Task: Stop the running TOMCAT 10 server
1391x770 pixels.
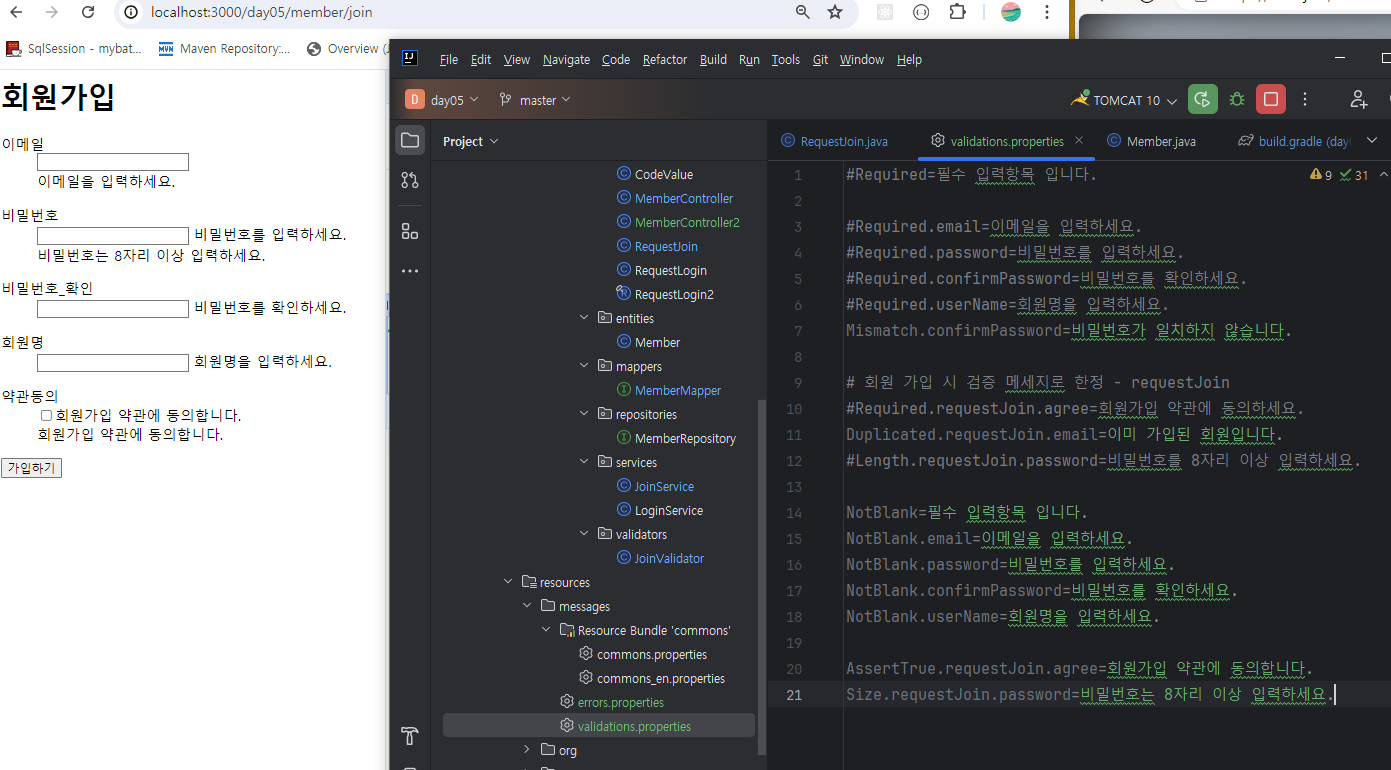Action: [1271, 100]
